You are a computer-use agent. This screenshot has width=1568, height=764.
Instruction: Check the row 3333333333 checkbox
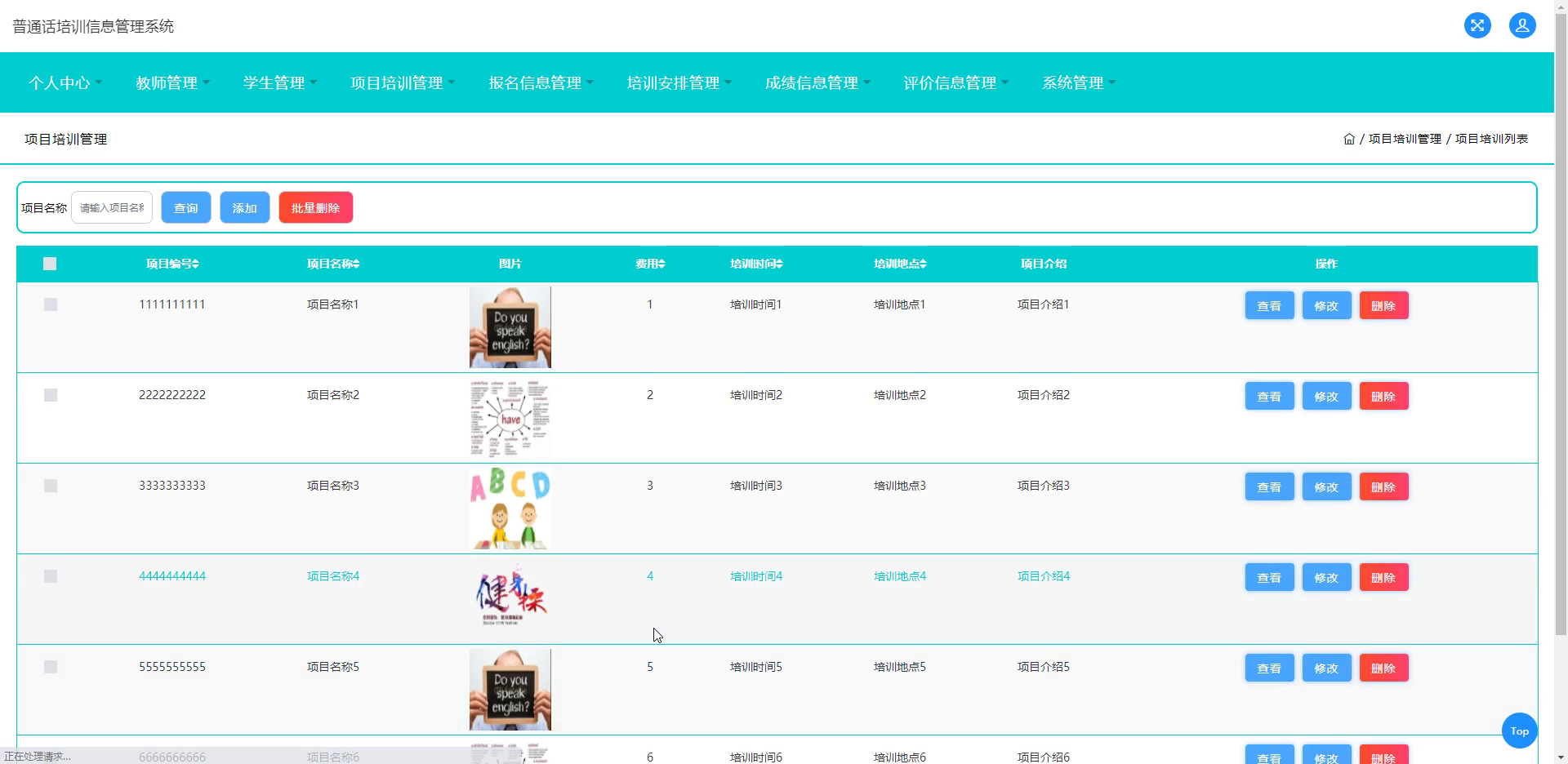[51, 486]
